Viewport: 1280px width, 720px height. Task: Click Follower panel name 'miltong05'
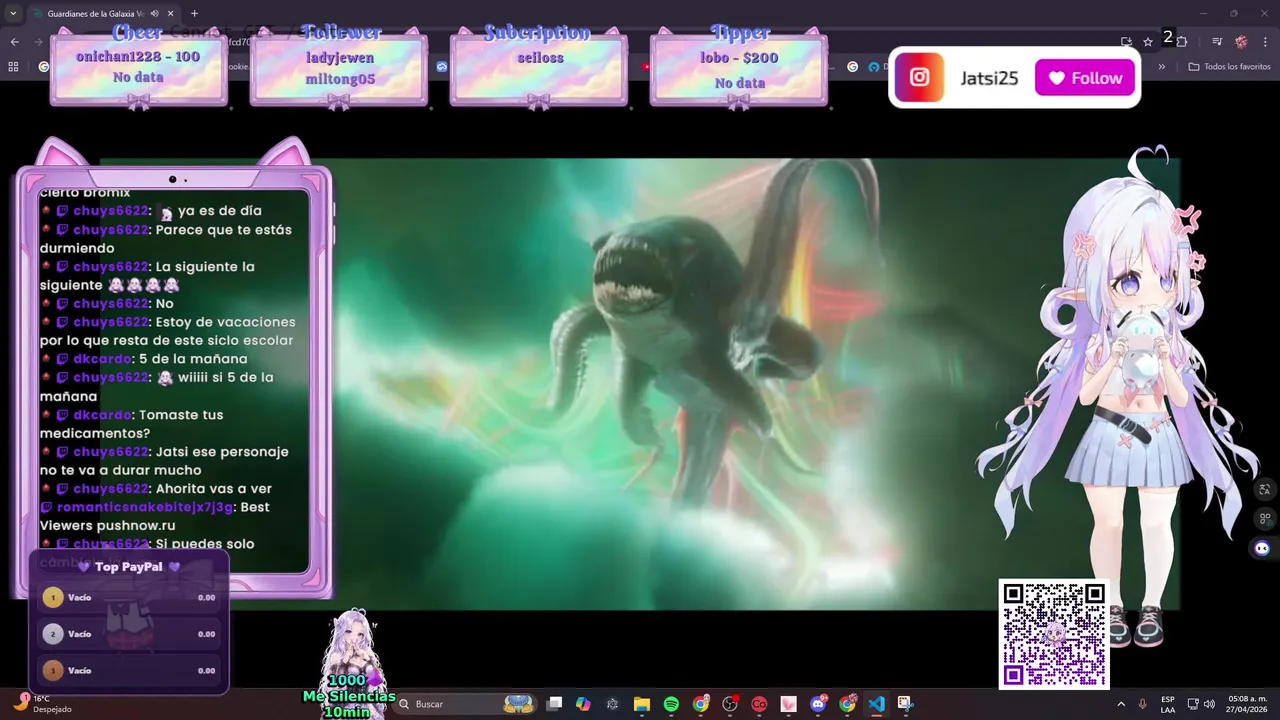[x=339, y=79]
